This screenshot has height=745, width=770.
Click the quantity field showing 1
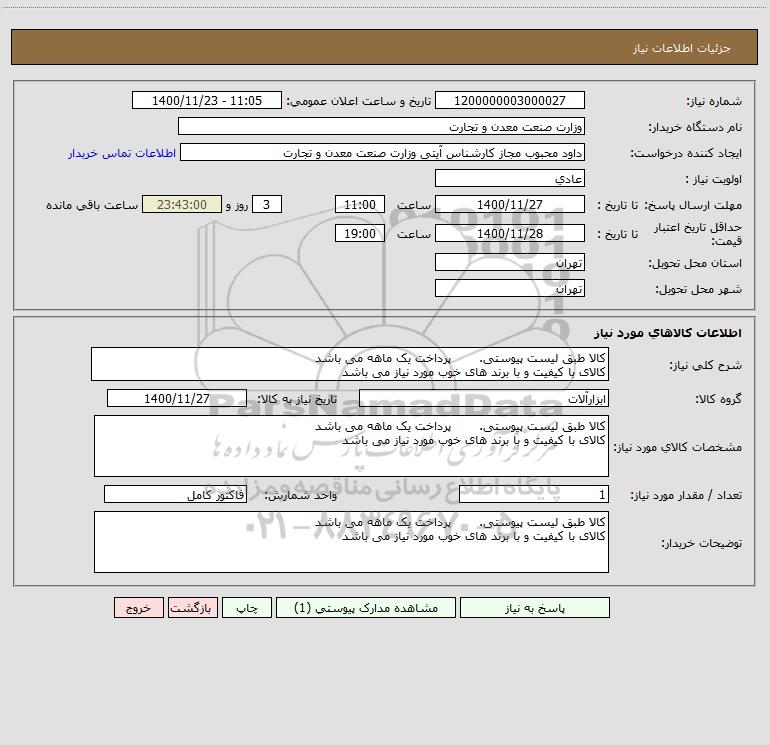(534, 494)
